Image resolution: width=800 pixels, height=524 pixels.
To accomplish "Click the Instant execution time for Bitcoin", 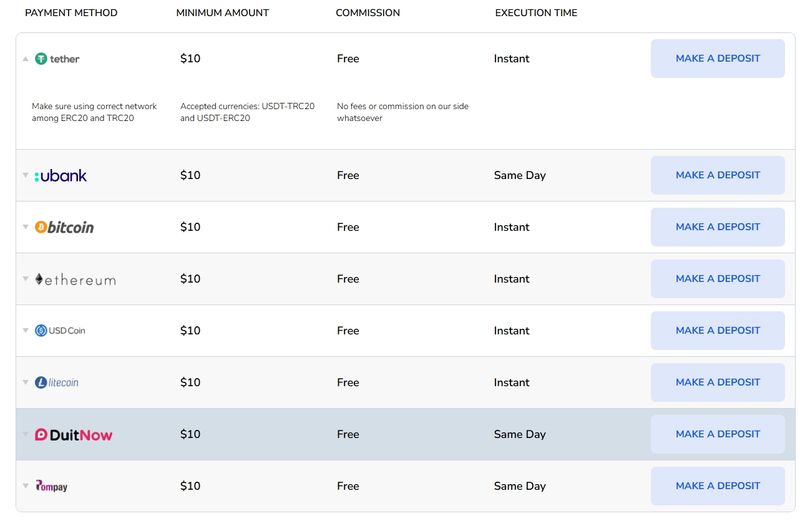I will pyautogui.click(x=512, y=227).
